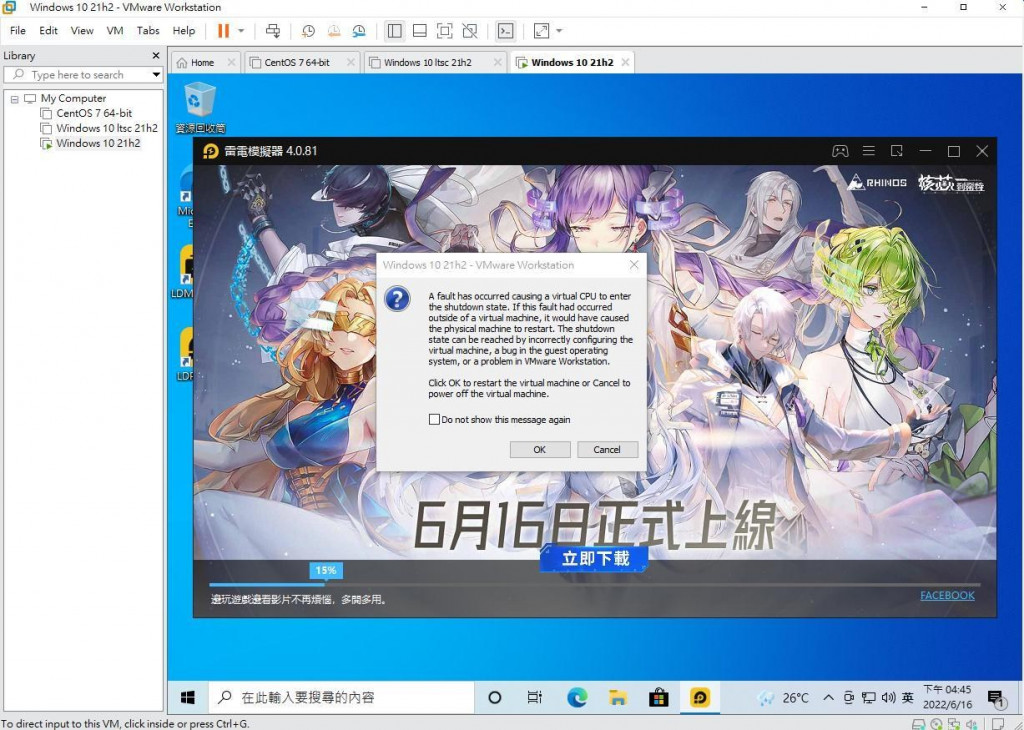Open the VM menu
Viewport: 1024px width, 730px height.
pyautogui.click(x=115, y=31)
